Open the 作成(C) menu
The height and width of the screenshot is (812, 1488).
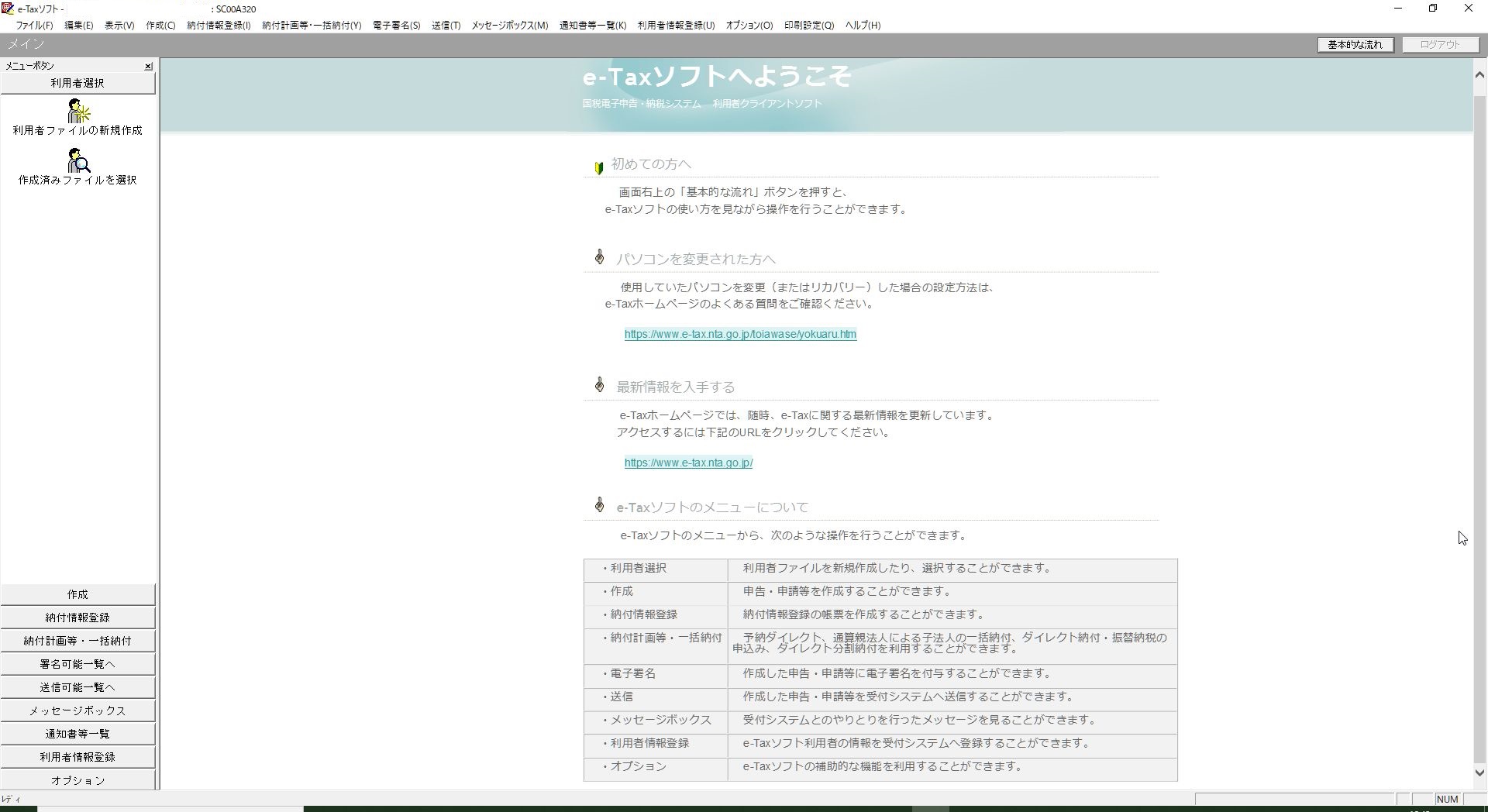(160, 26)
